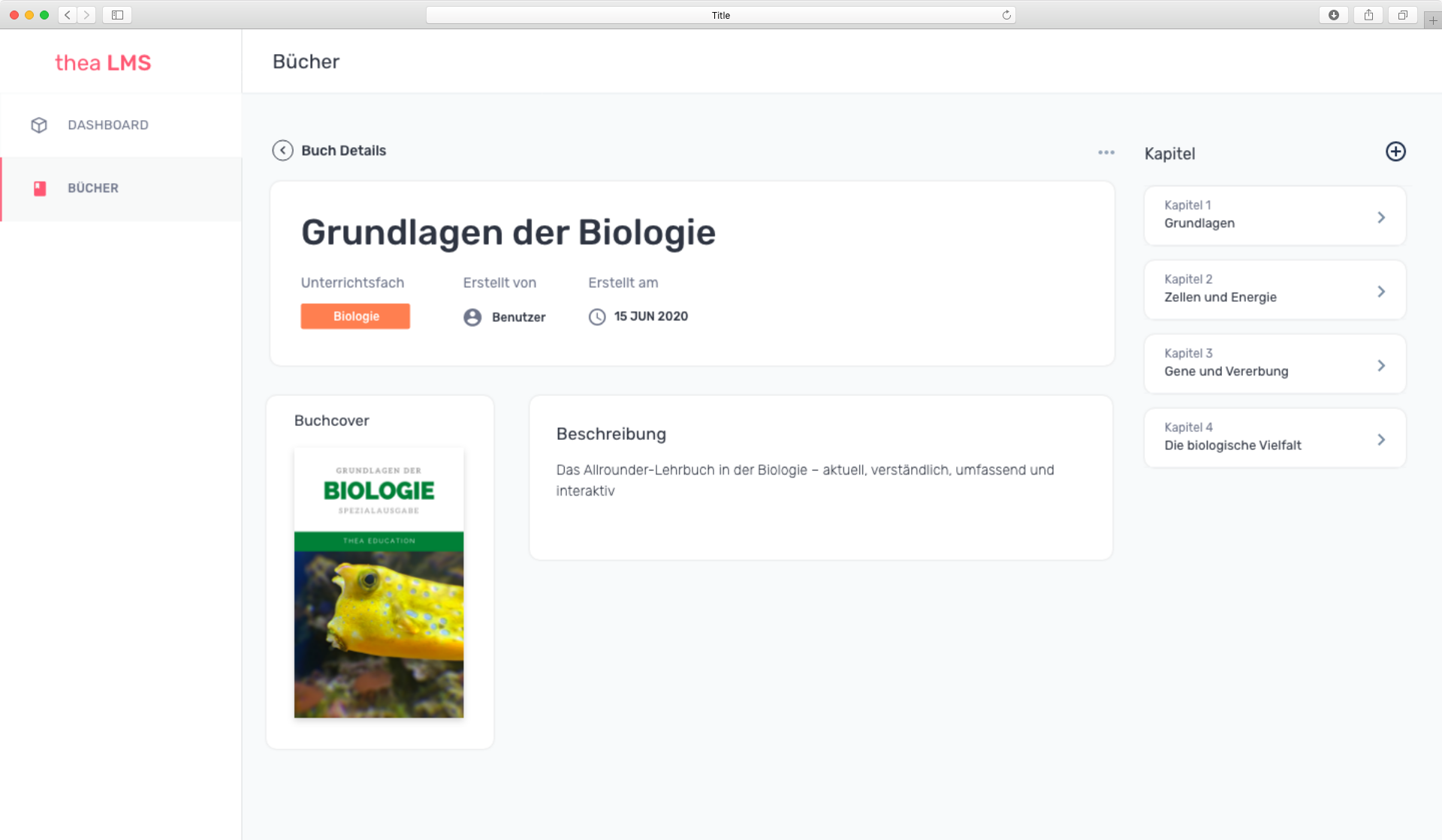Click the browser share icon

pos(1368,15)
